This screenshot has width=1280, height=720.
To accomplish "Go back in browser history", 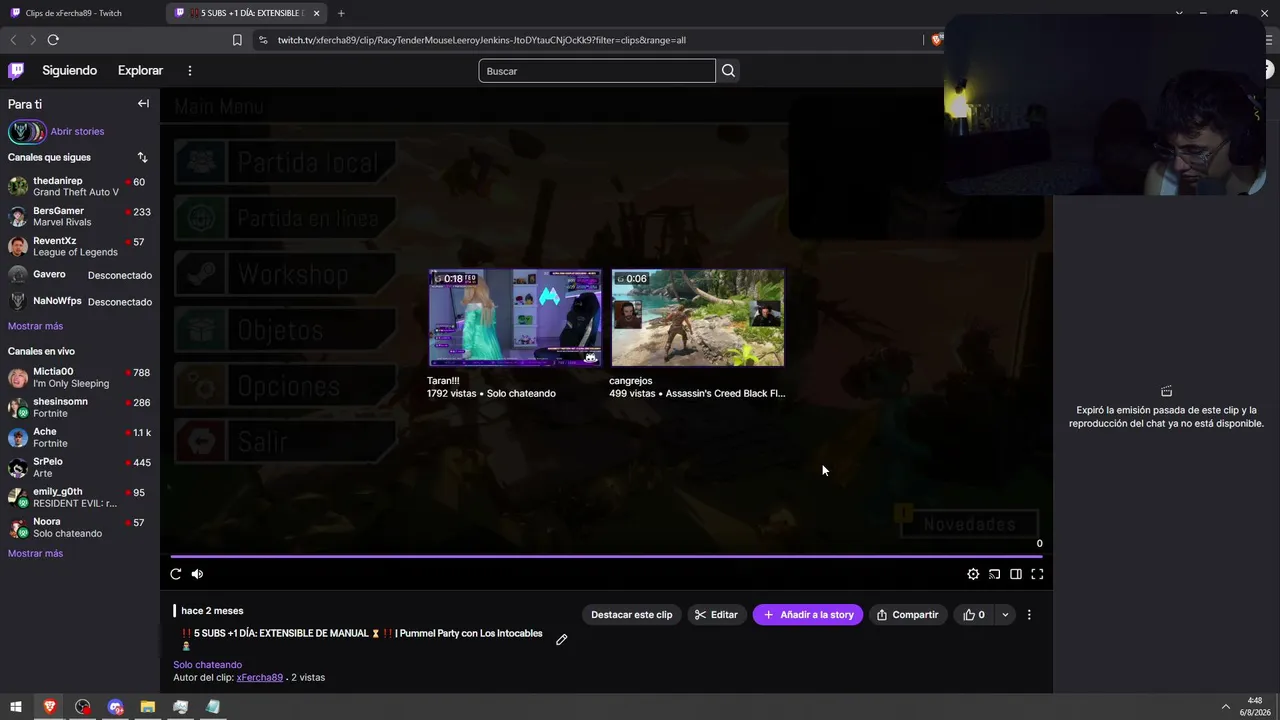I will pyautogui.click(x=13, y=40).
